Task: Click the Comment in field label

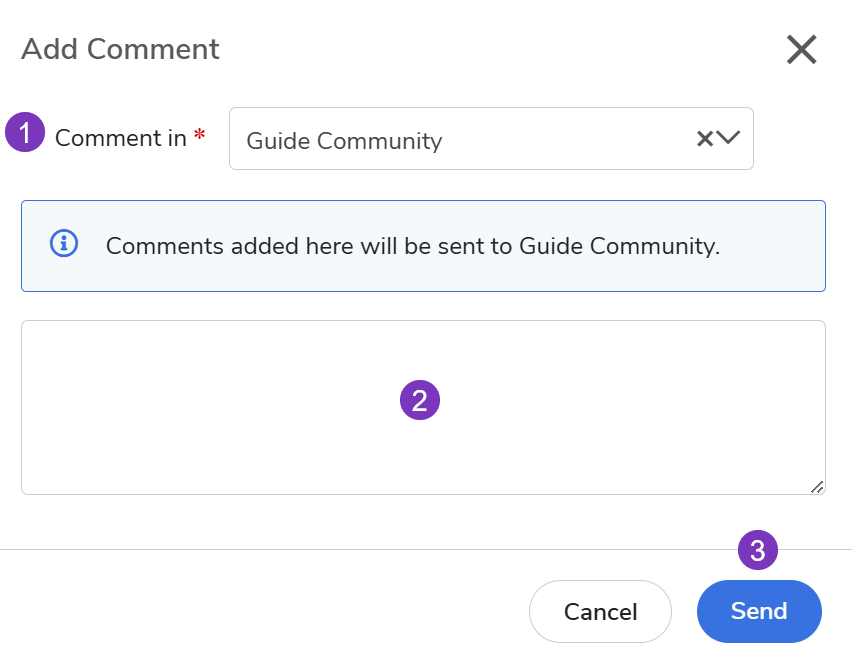Action: tap(120, 139)
